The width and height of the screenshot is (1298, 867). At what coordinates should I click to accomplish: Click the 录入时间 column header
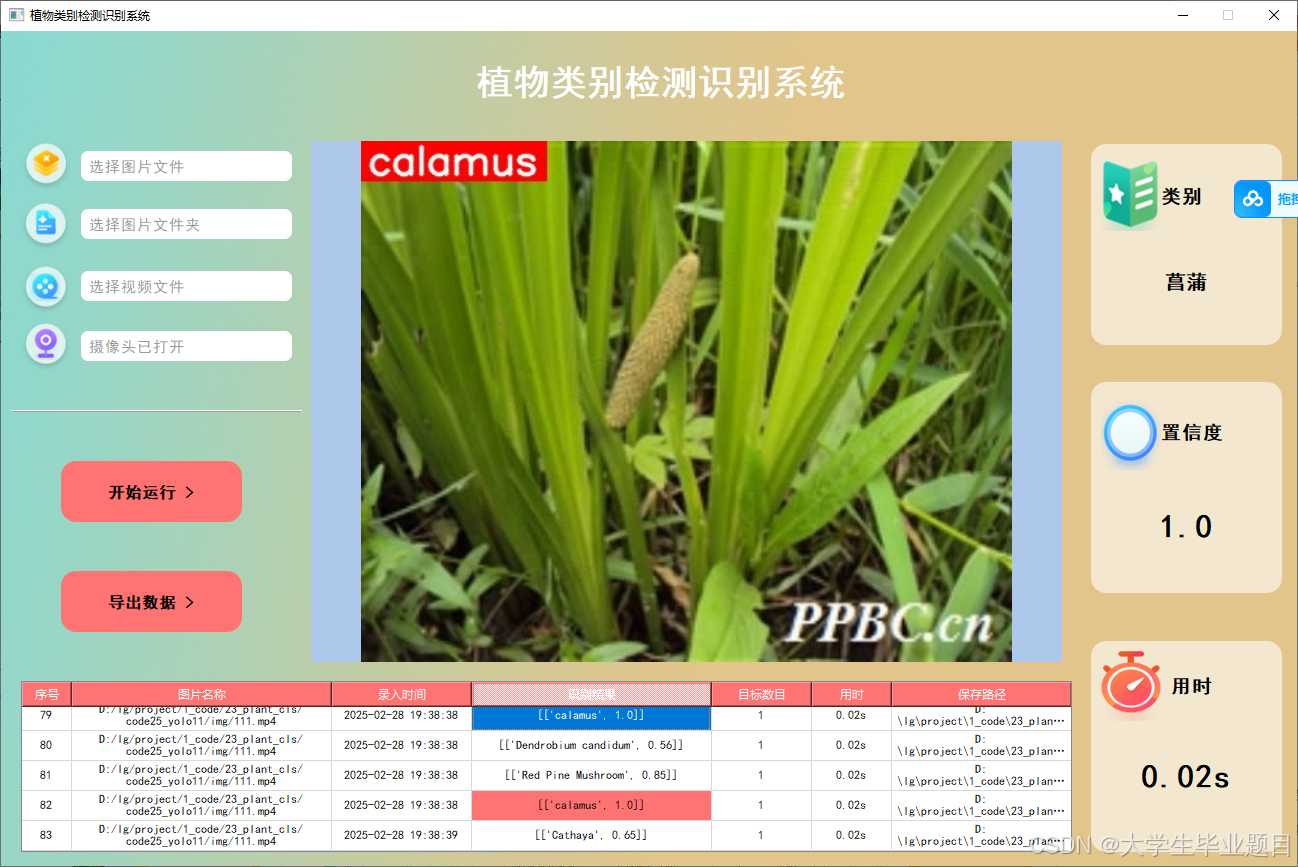click(400, 693)
